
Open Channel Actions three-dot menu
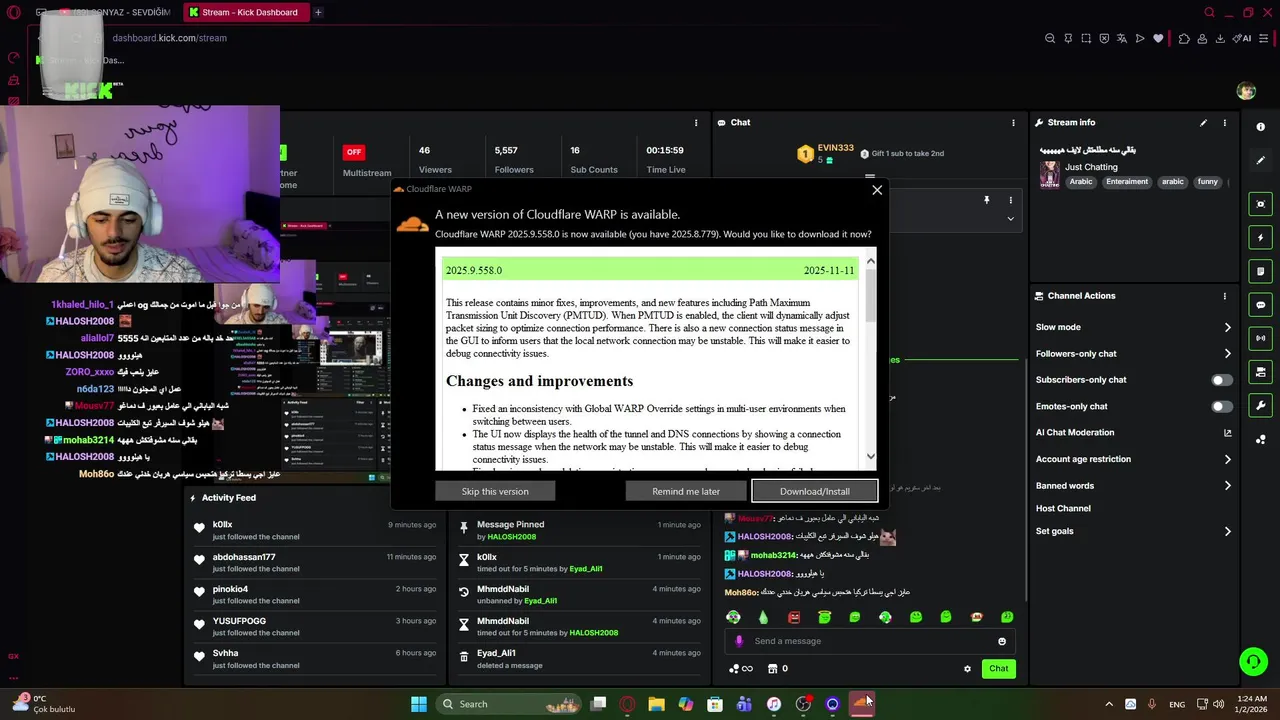tap(1225, 296)
